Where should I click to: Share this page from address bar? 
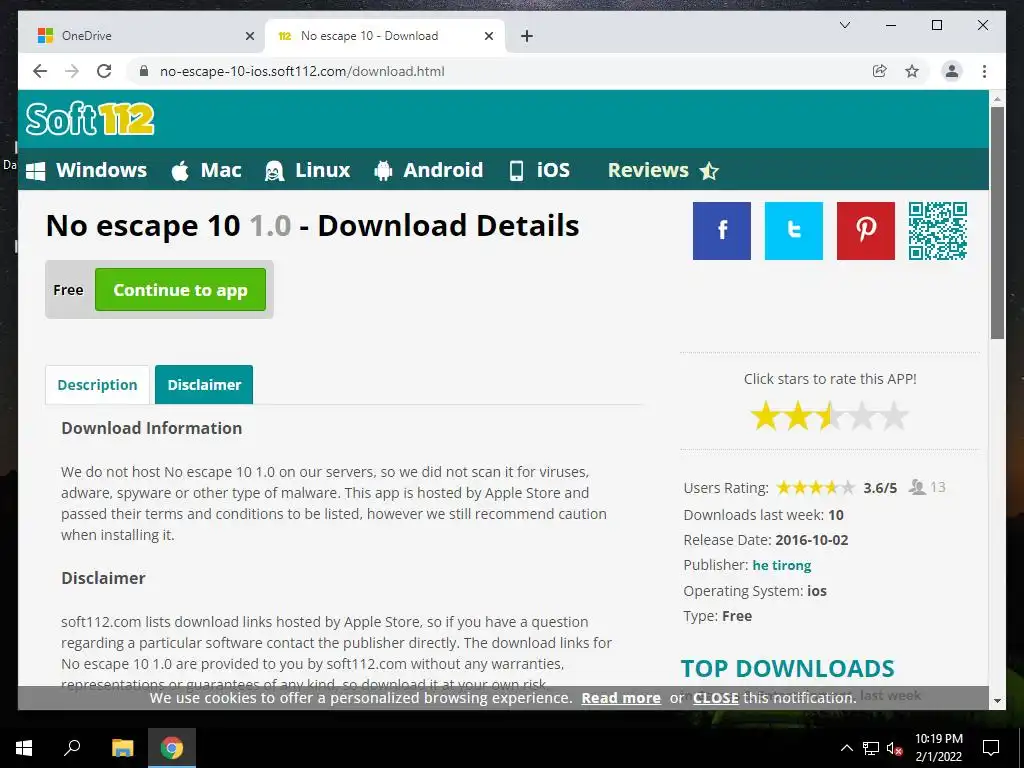(x=880, y=71)
